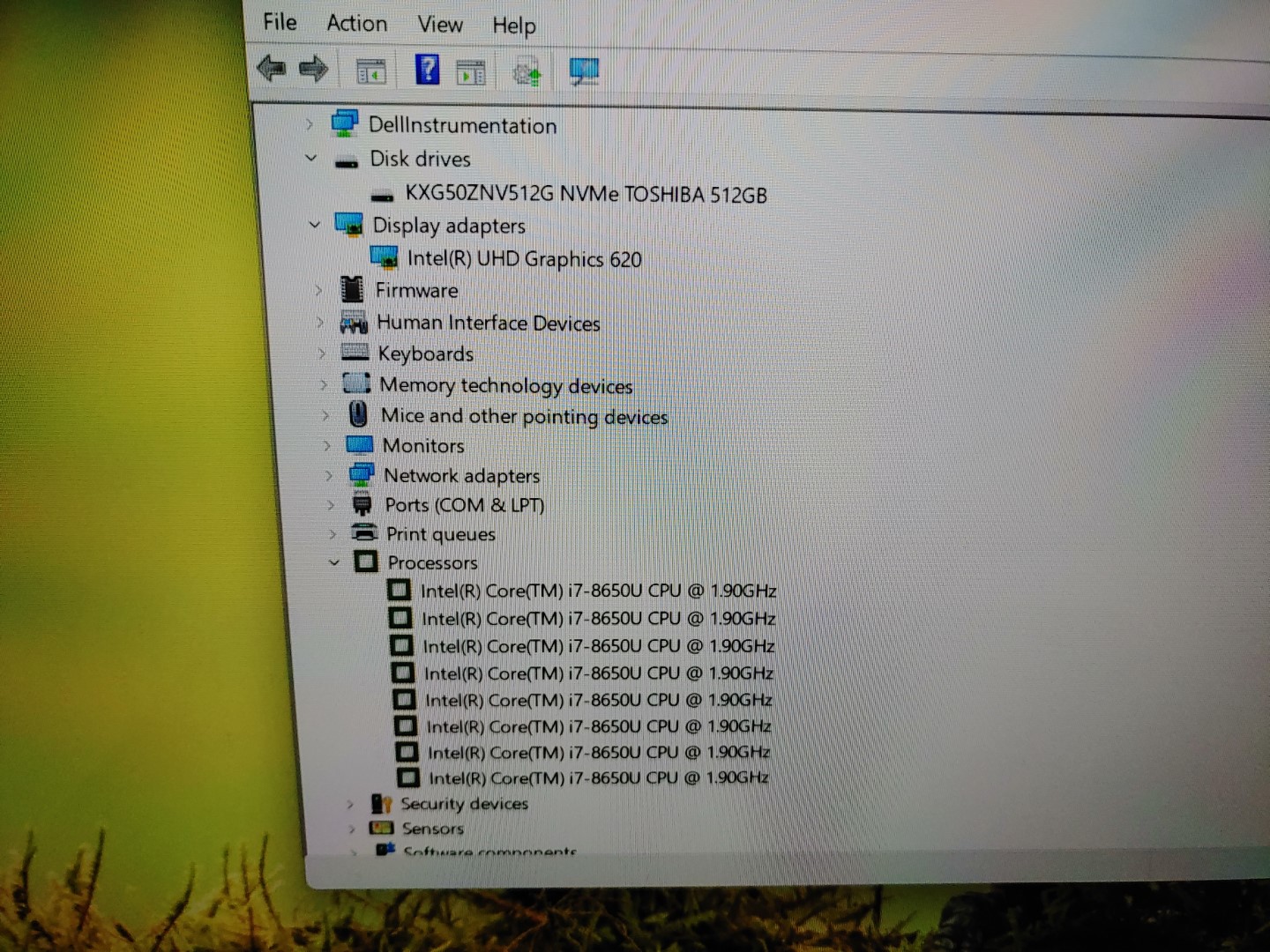The height and width of the screenshot is (952, 1270).
Task: Expand Mice and other pointing devices
Action: pos(325,415)
